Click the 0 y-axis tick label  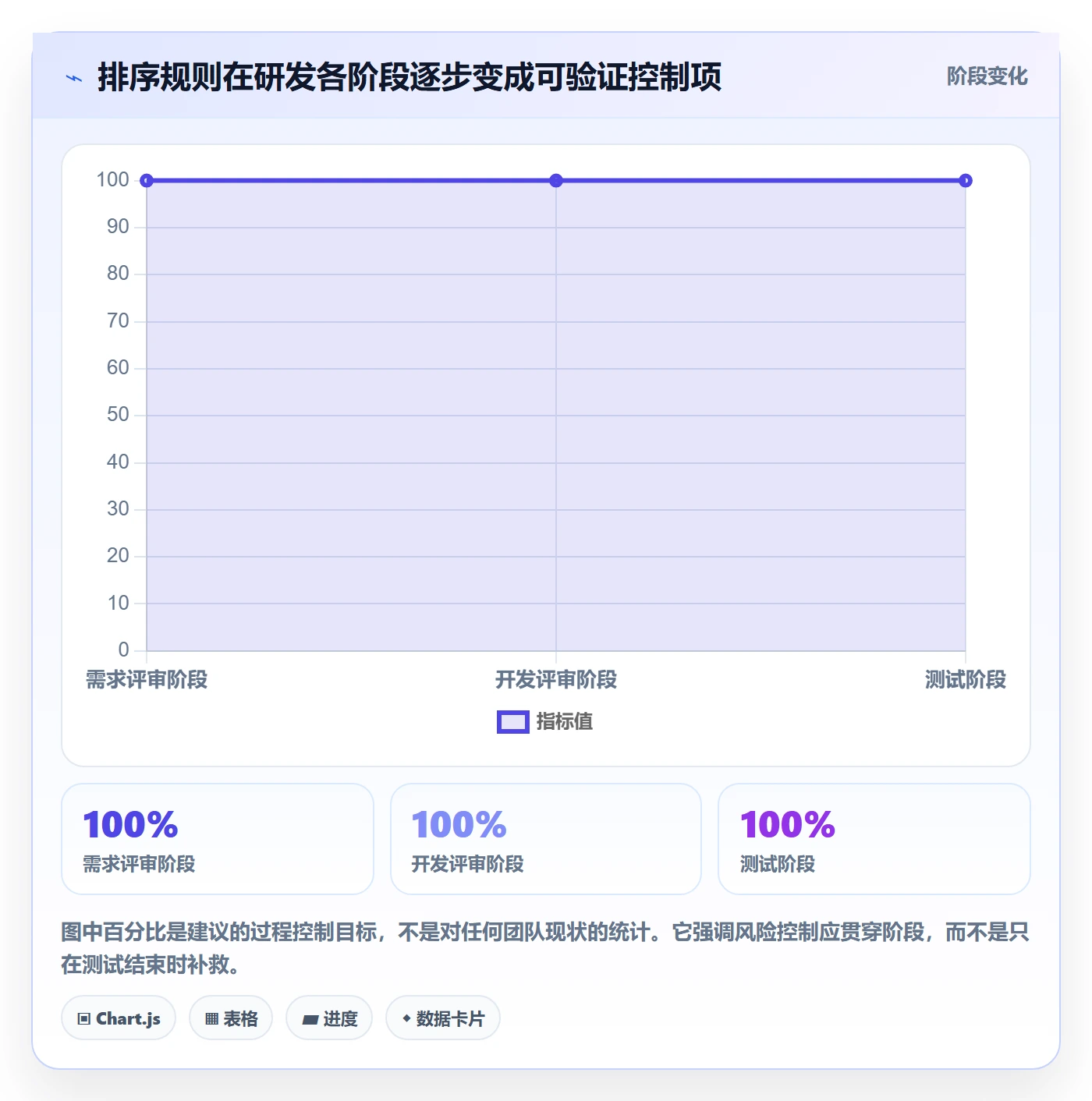click(123, 650)
